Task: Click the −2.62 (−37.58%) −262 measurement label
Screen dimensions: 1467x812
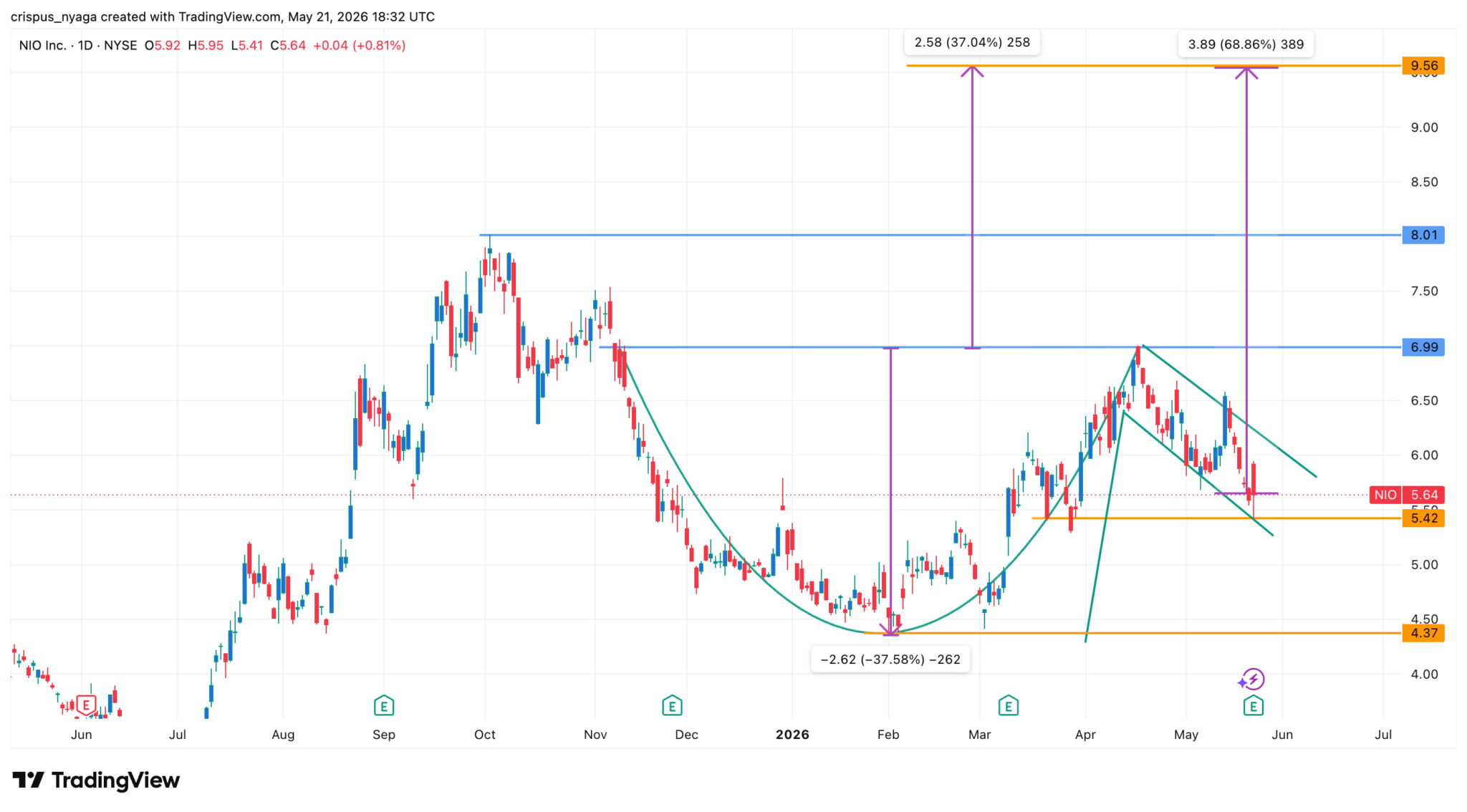Action: tap(890, 659)
